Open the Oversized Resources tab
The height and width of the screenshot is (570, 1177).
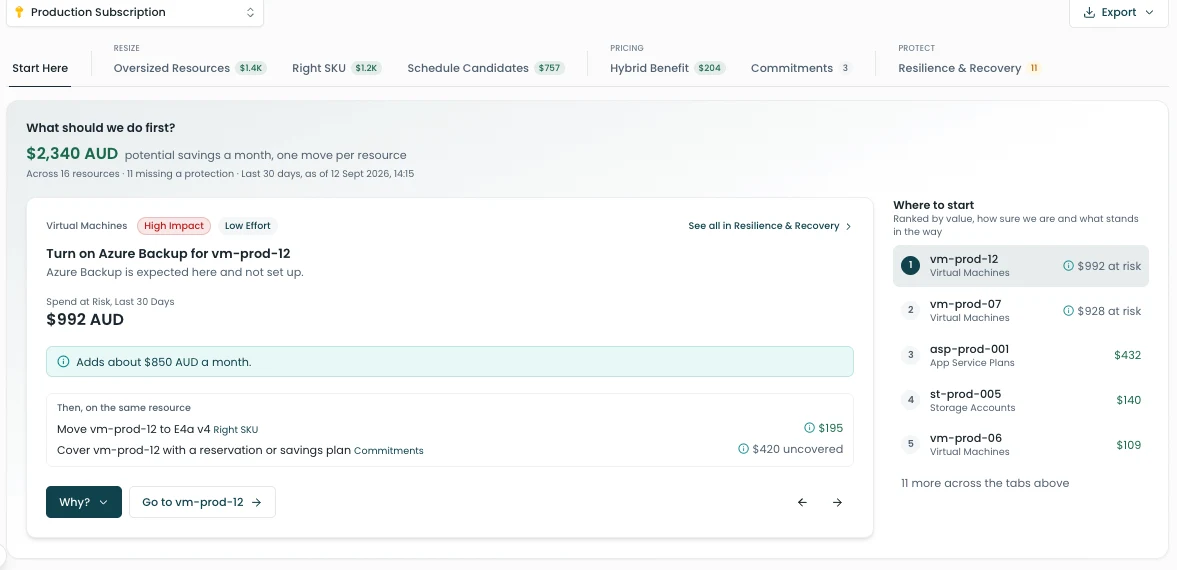[190, 68]
